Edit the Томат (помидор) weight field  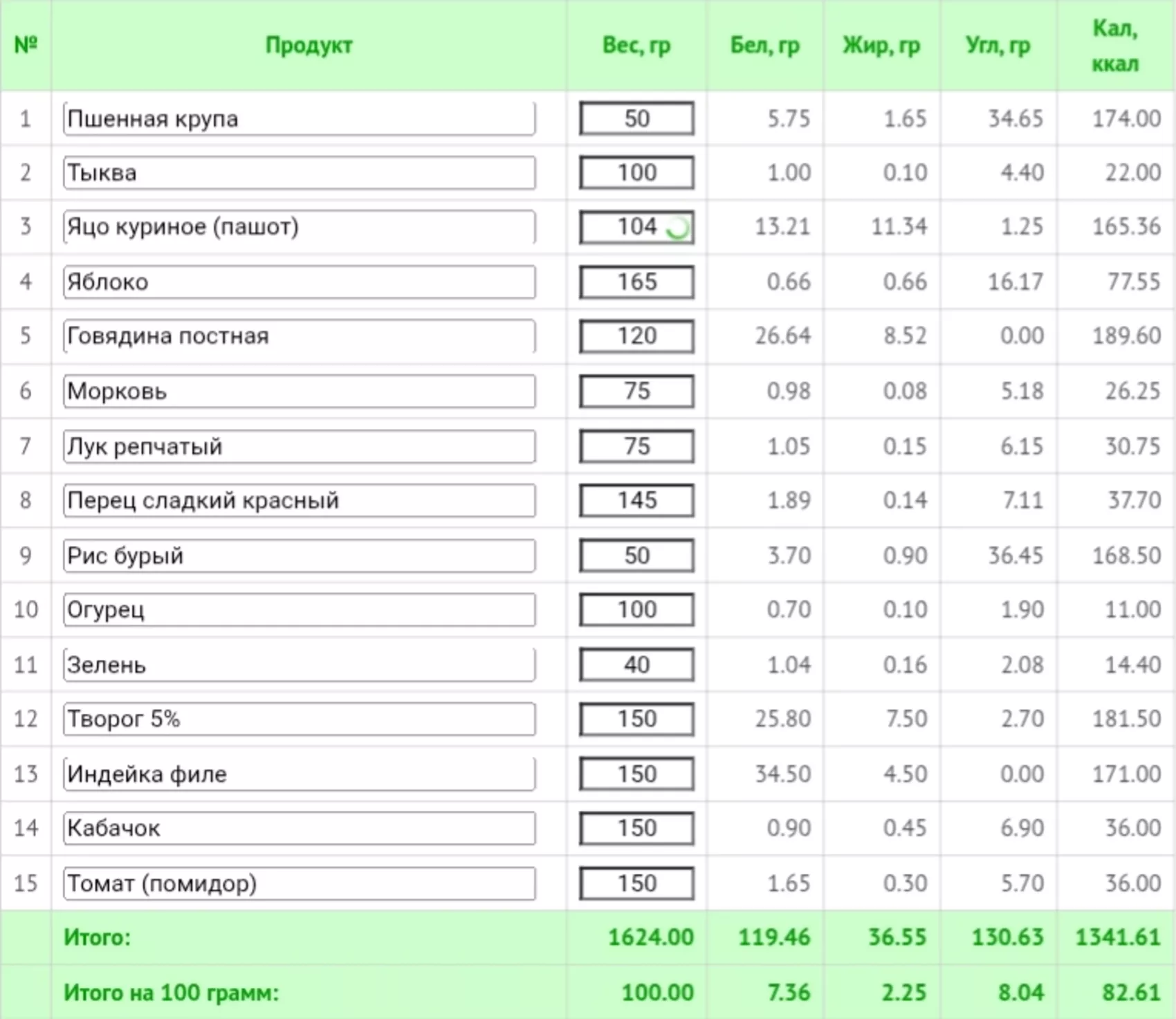coord(636,884)
